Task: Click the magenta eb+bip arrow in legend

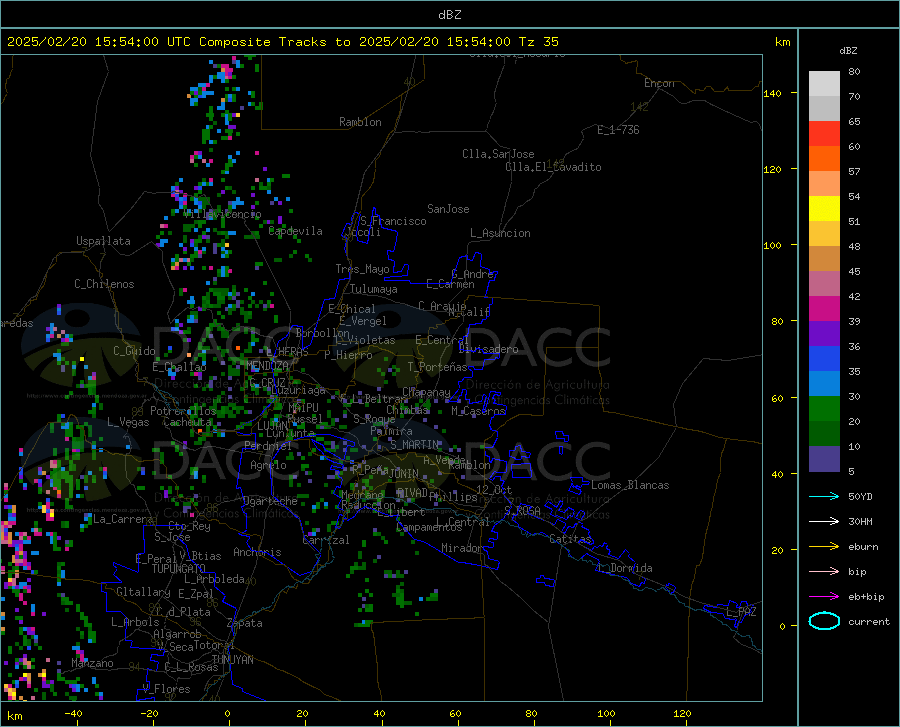Action: coord(824,597)
